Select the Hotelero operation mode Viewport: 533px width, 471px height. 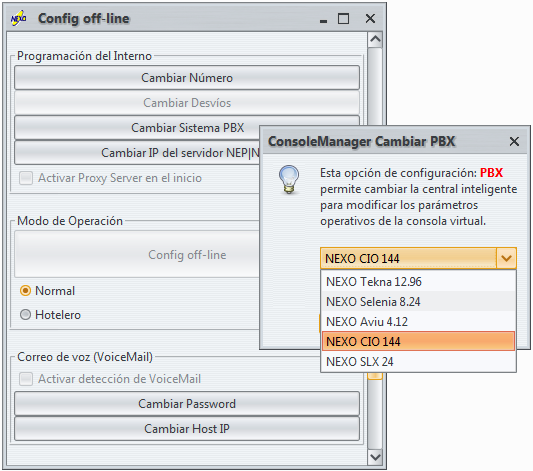coord(50,315)
